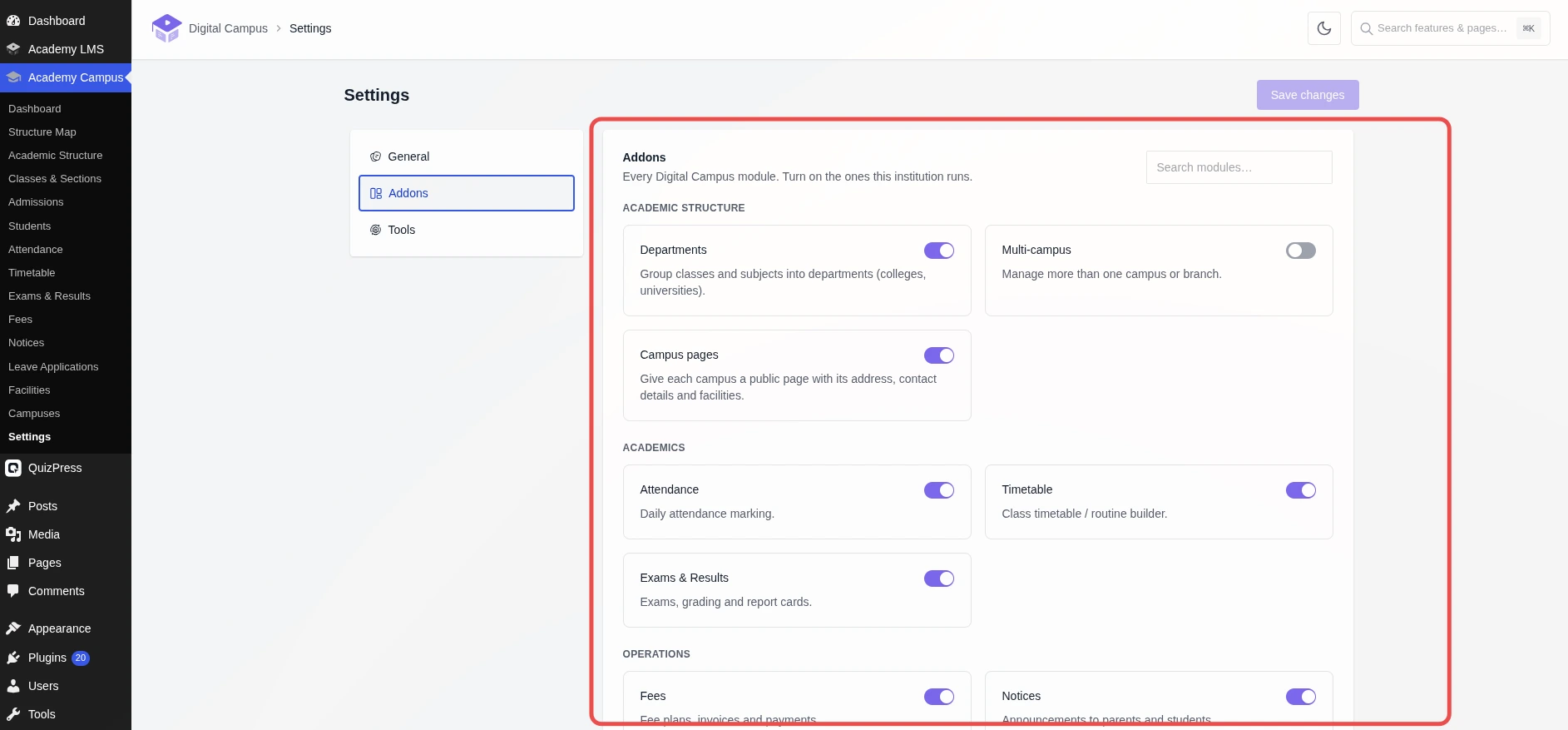Toggle the Fees module switch
Image resolution: width=1568 pixels, height=730 pixels.
coord(939,697)
